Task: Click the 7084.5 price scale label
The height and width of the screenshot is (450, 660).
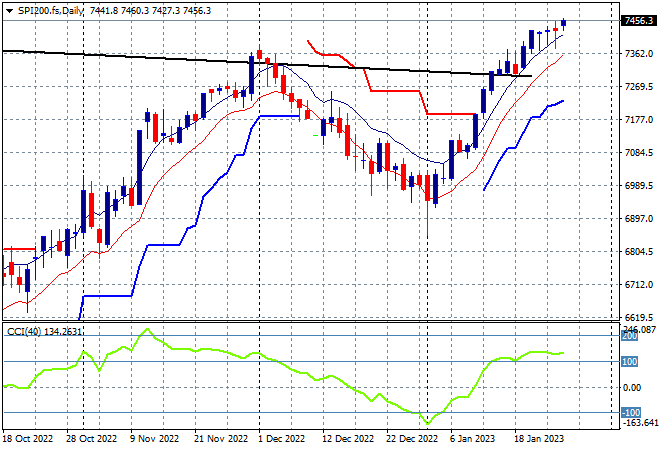Action: [639, 152]
